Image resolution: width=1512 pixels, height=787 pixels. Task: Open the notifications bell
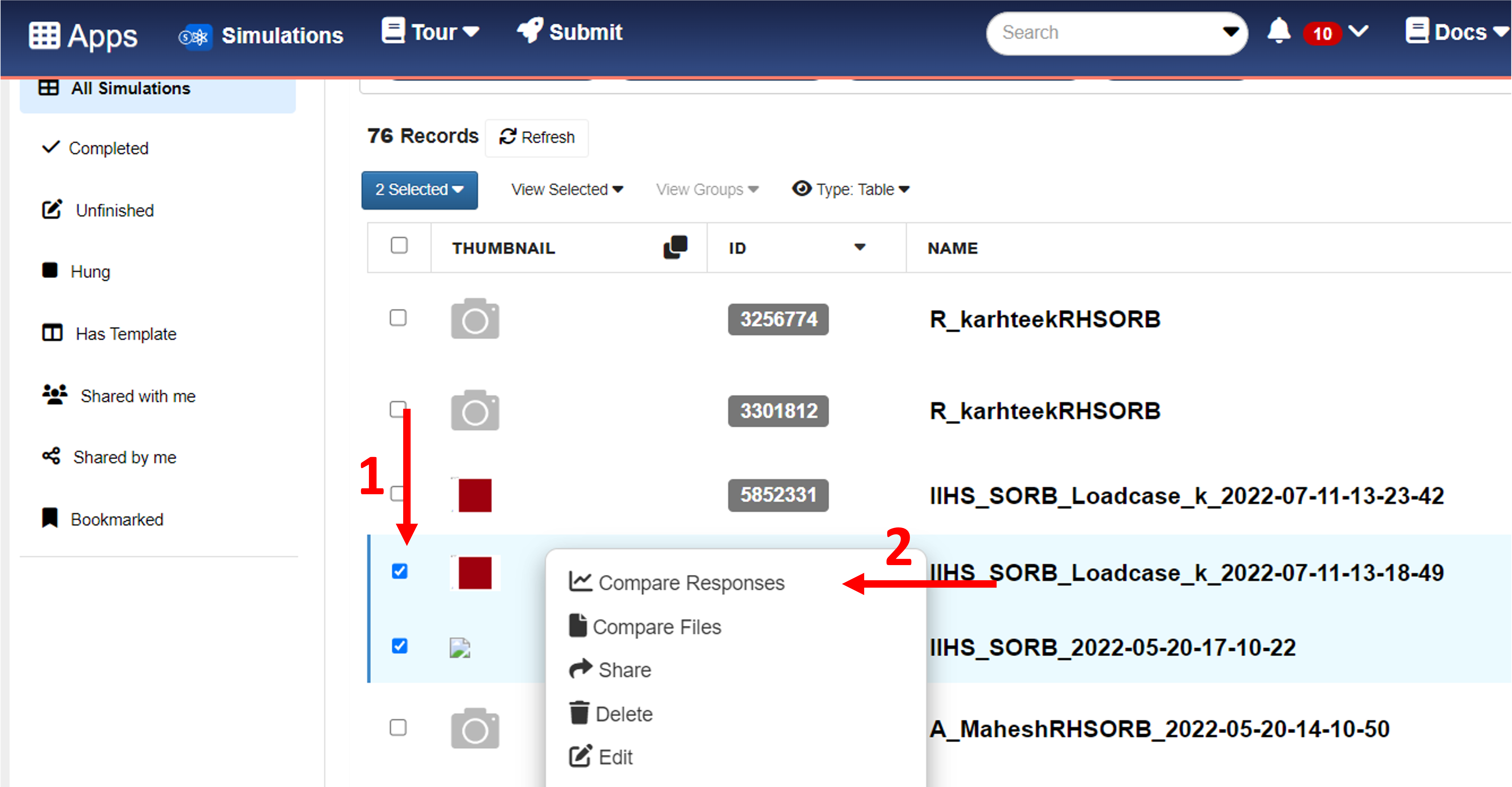click(1278, 31)
